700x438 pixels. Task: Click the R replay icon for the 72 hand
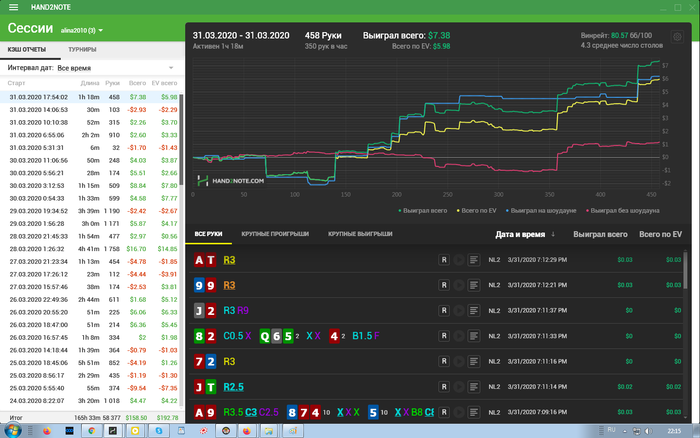[x=444, y=361]
